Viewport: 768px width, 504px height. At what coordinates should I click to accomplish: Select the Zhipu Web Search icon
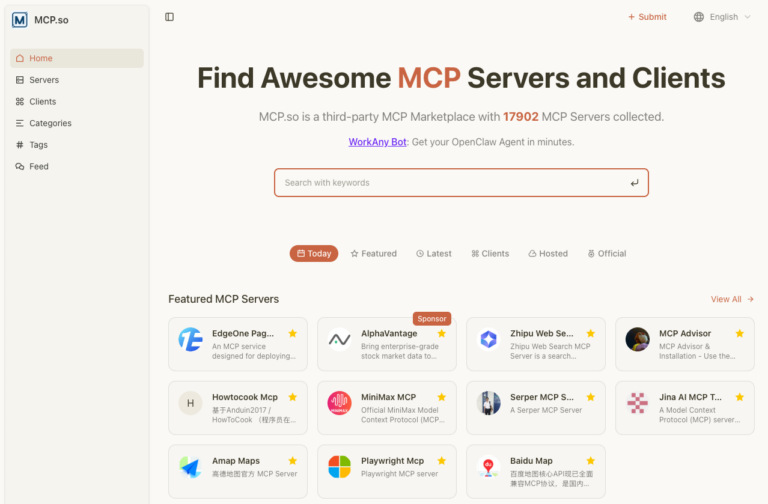(488, 339)
